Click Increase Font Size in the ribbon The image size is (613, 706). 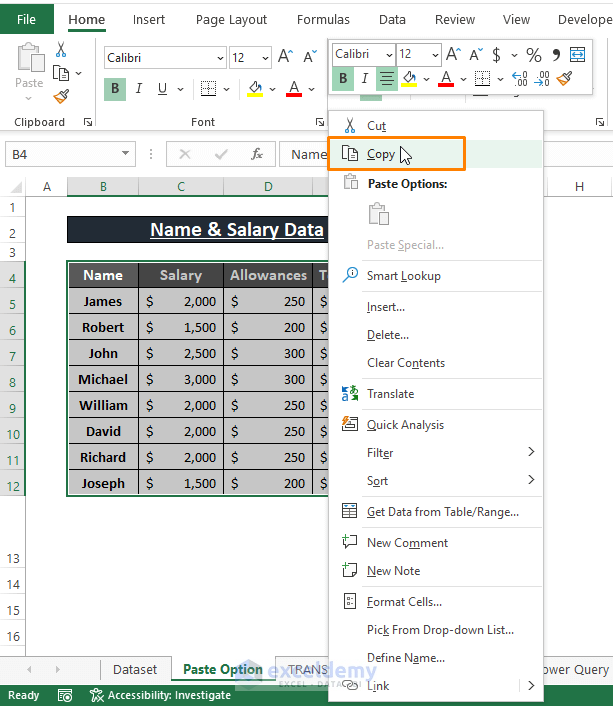[286, 57]
